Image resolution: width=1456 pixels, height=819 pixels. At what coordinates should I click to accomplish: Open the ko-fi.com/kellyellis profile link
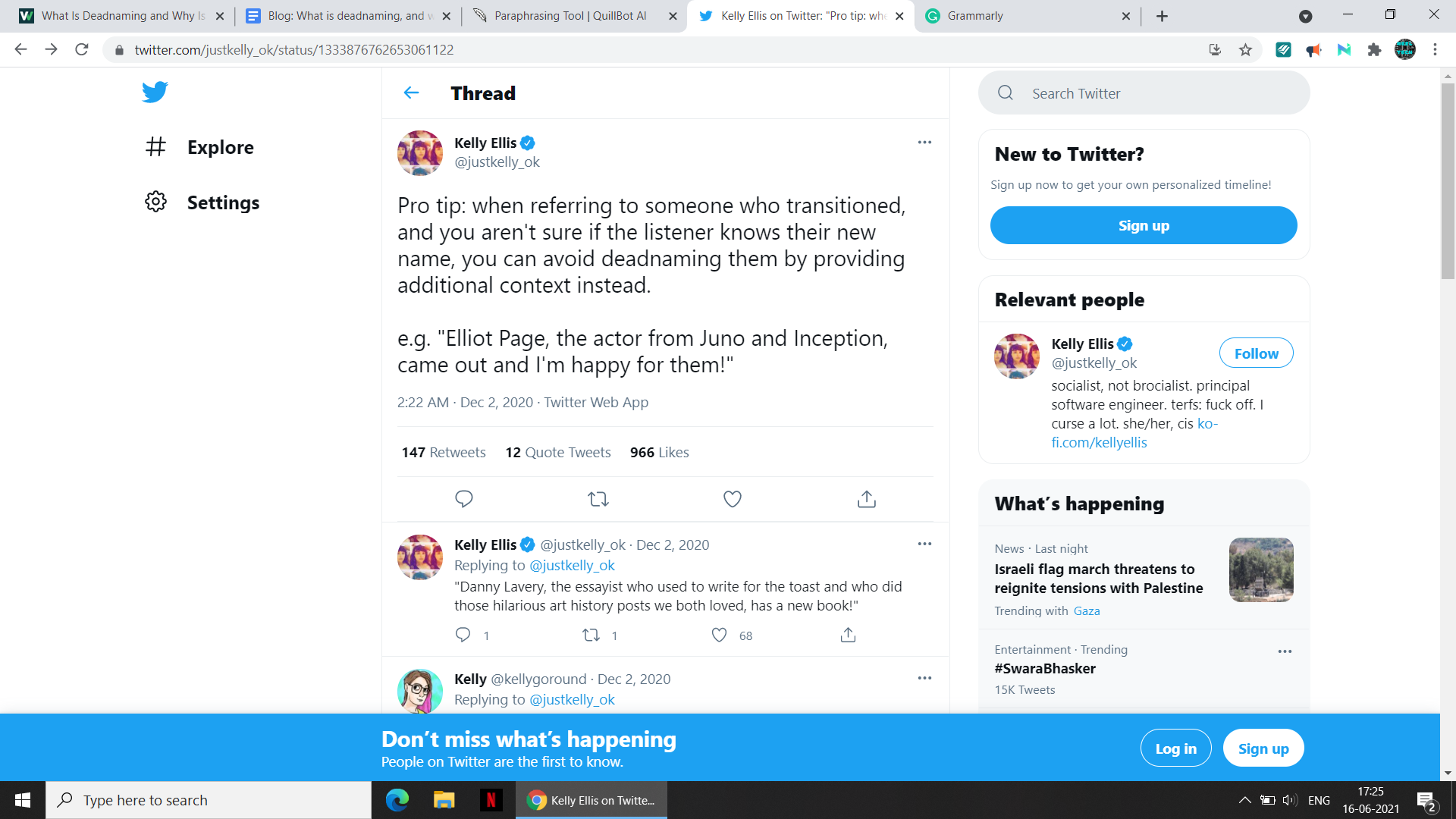click(x=1099, y=442)
